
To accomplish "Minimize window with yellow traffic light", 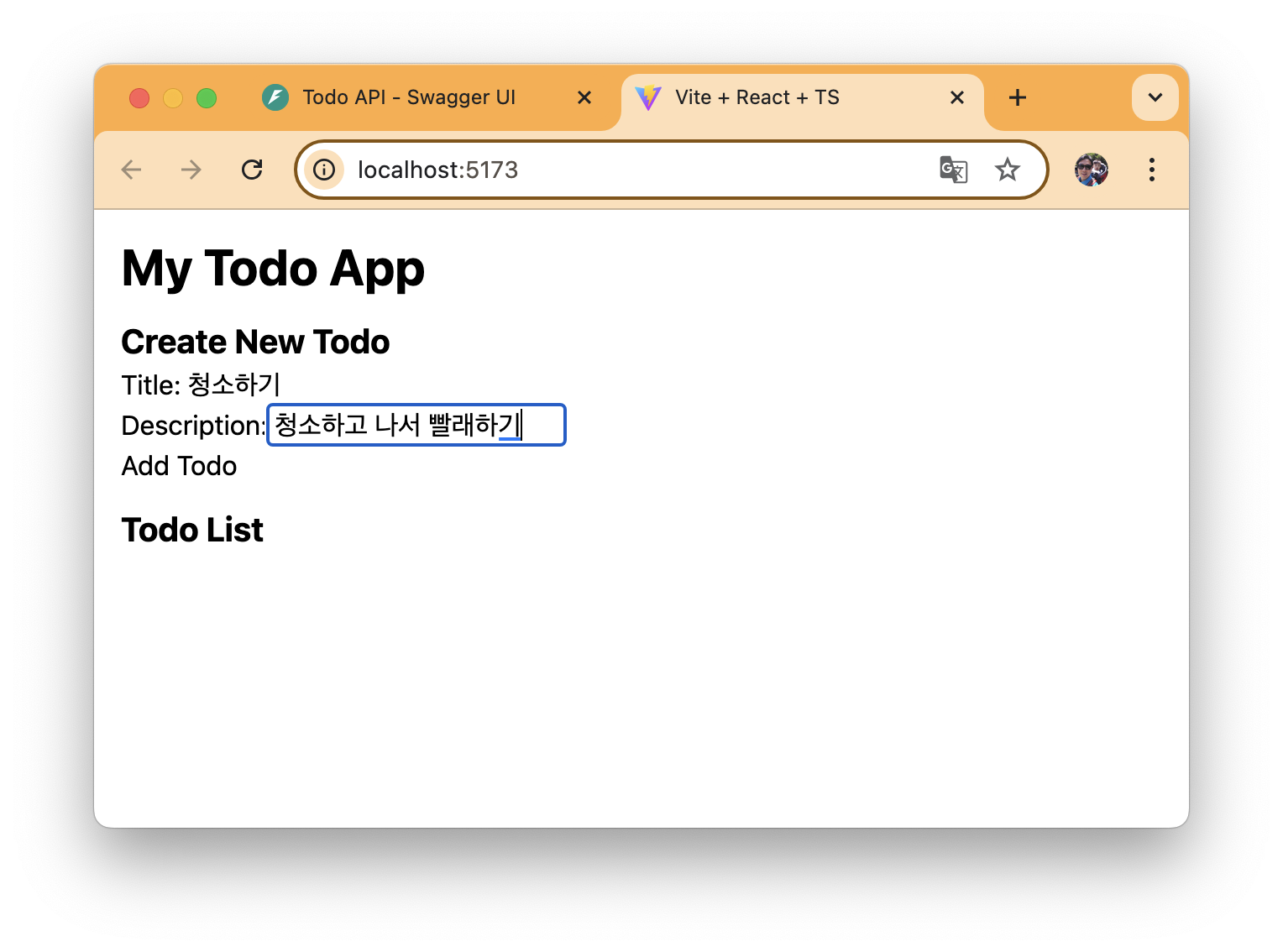I will pos(173,98).
